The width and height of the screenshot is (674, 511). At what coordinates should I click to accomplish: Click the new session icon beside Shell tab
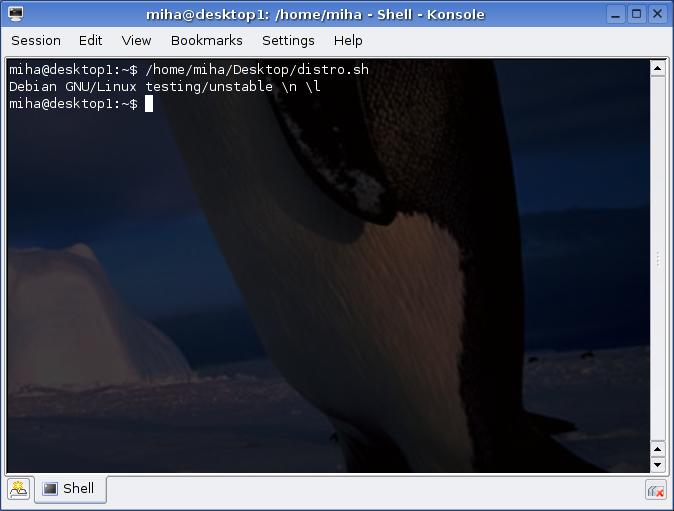[18, 489]
